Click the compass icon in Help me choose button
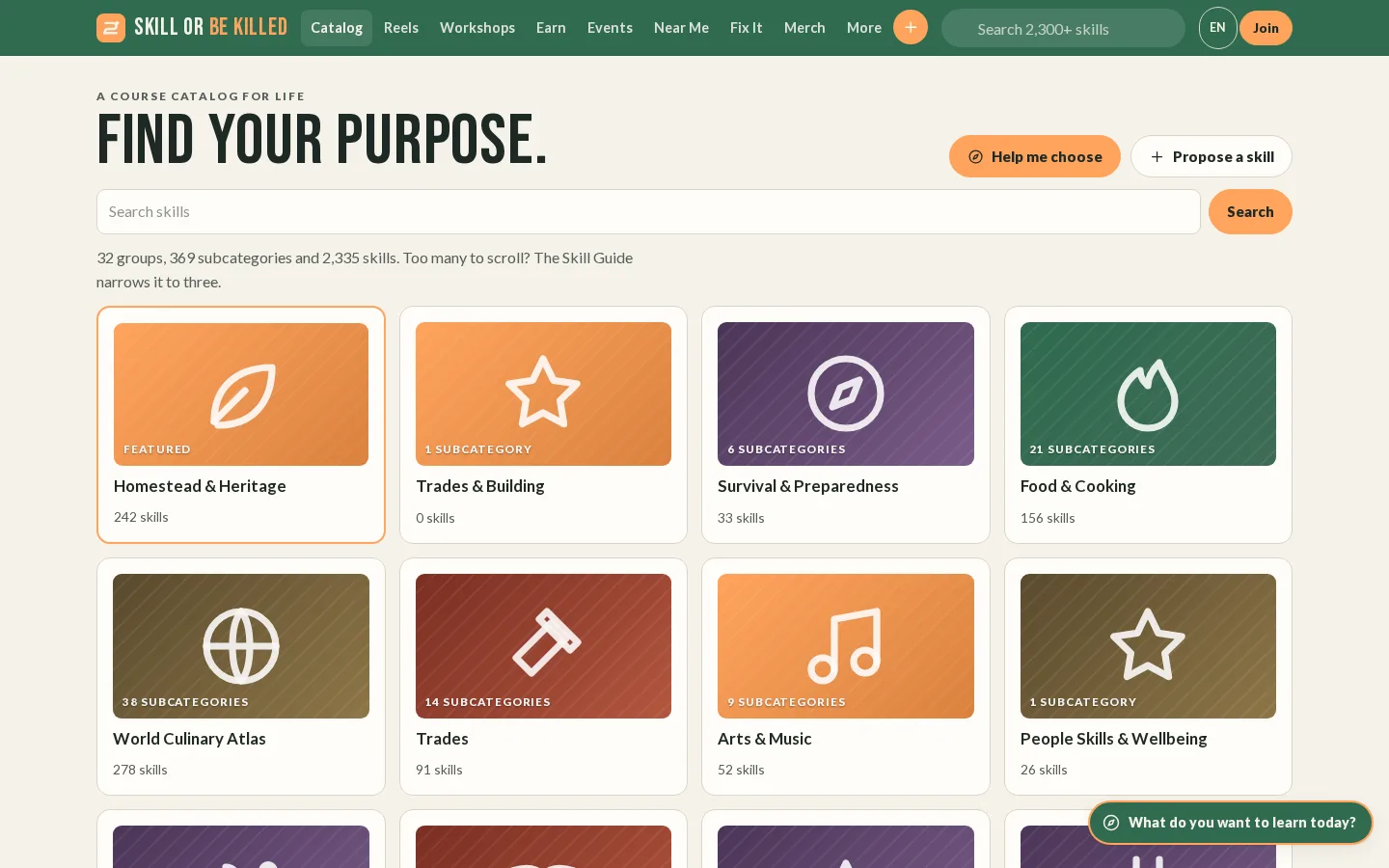The image size is (1389, 868). [976, 156]
